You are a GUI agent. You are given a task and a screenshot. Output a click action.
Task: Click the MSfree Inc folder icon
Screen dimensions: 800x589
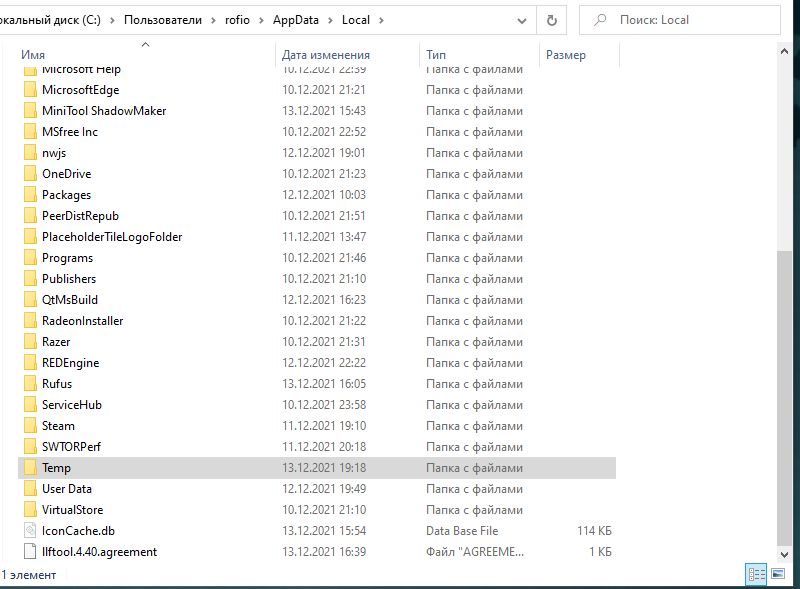point(30,132)
